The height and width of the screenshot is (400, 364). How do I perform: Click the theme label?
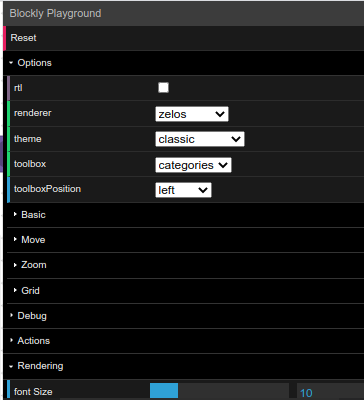click(28, 139)
